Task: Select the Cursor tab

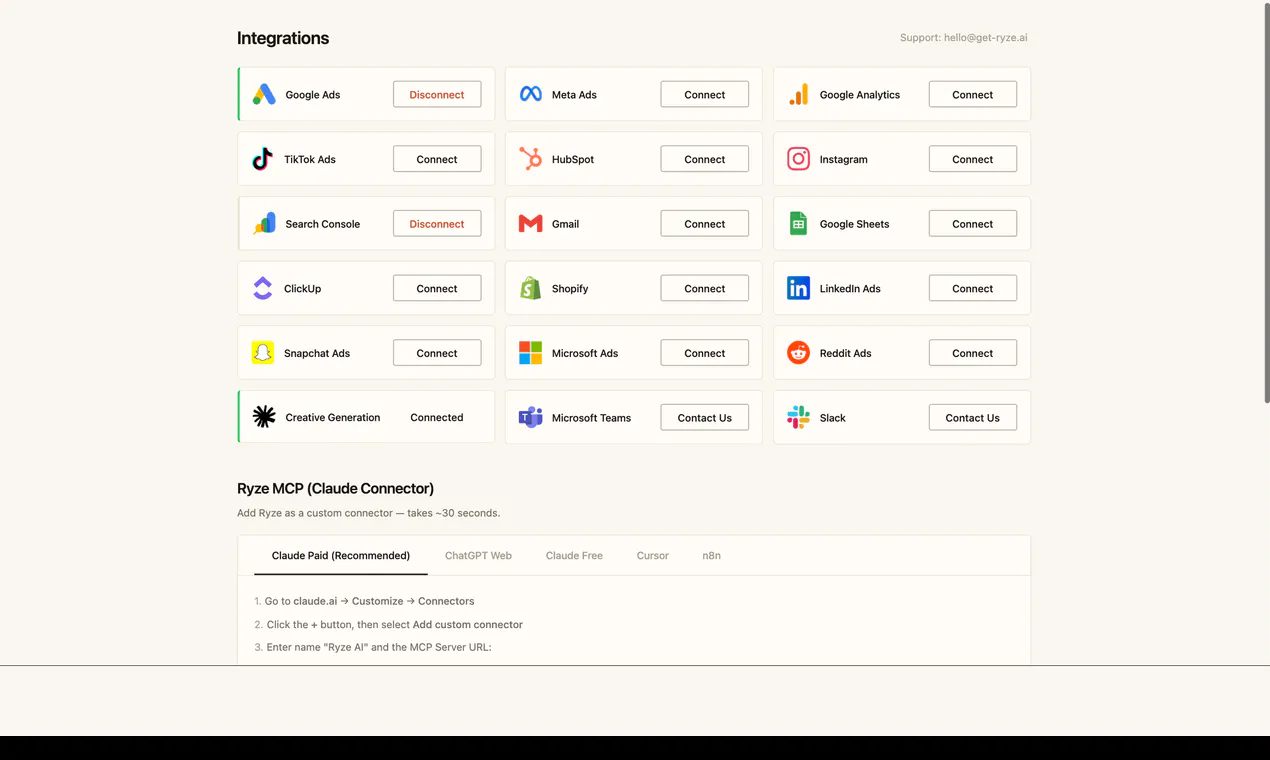Action: tap(653, 555)
